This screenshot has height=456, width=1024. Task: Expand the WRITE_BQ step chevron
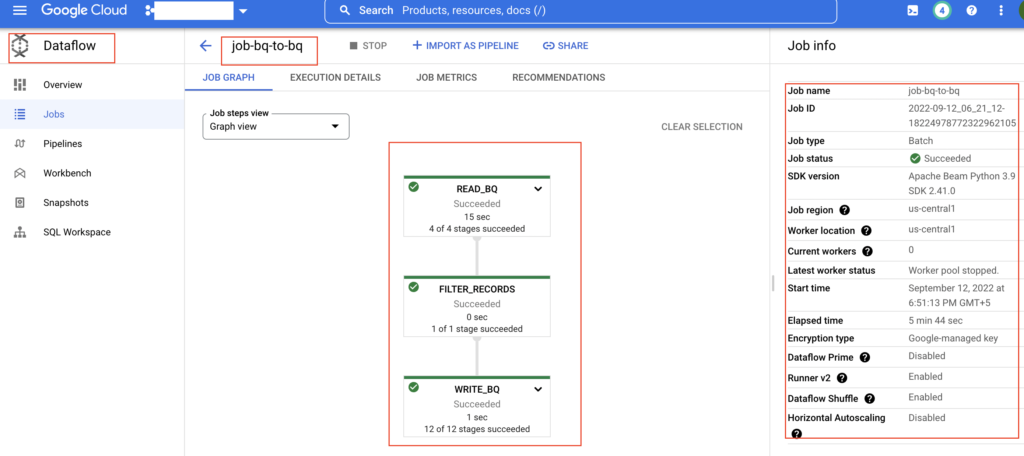click(538, 389)
